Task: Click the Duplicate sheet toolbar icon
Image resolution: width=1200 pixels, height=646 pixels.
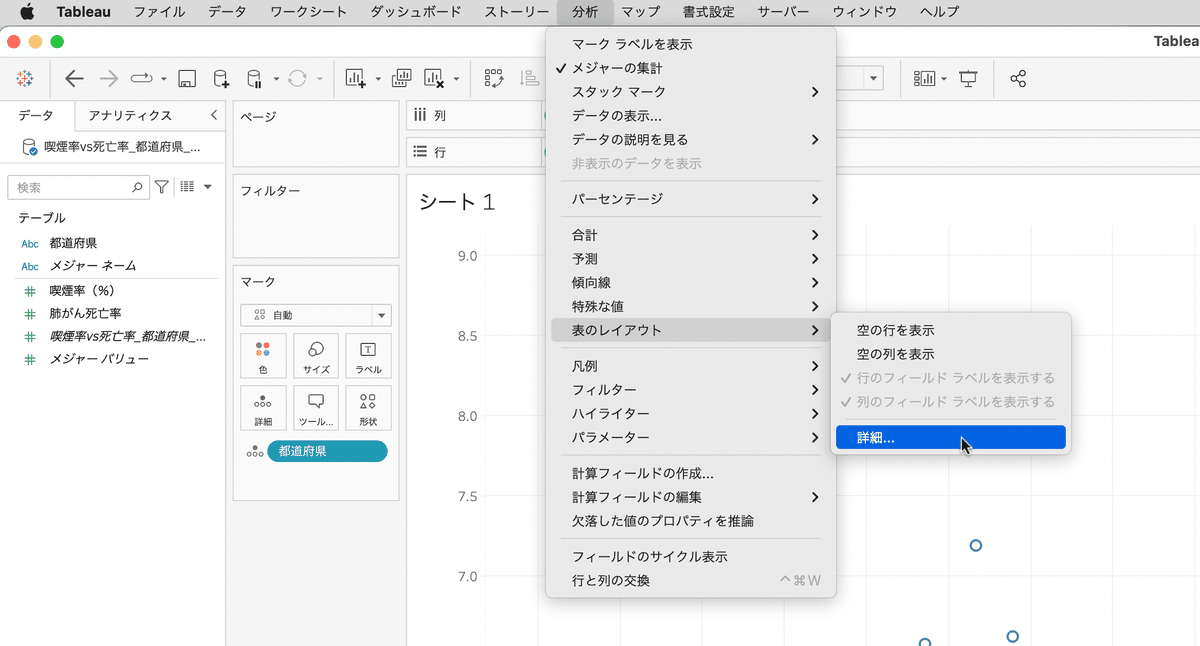Action: (x=402, y=78)
